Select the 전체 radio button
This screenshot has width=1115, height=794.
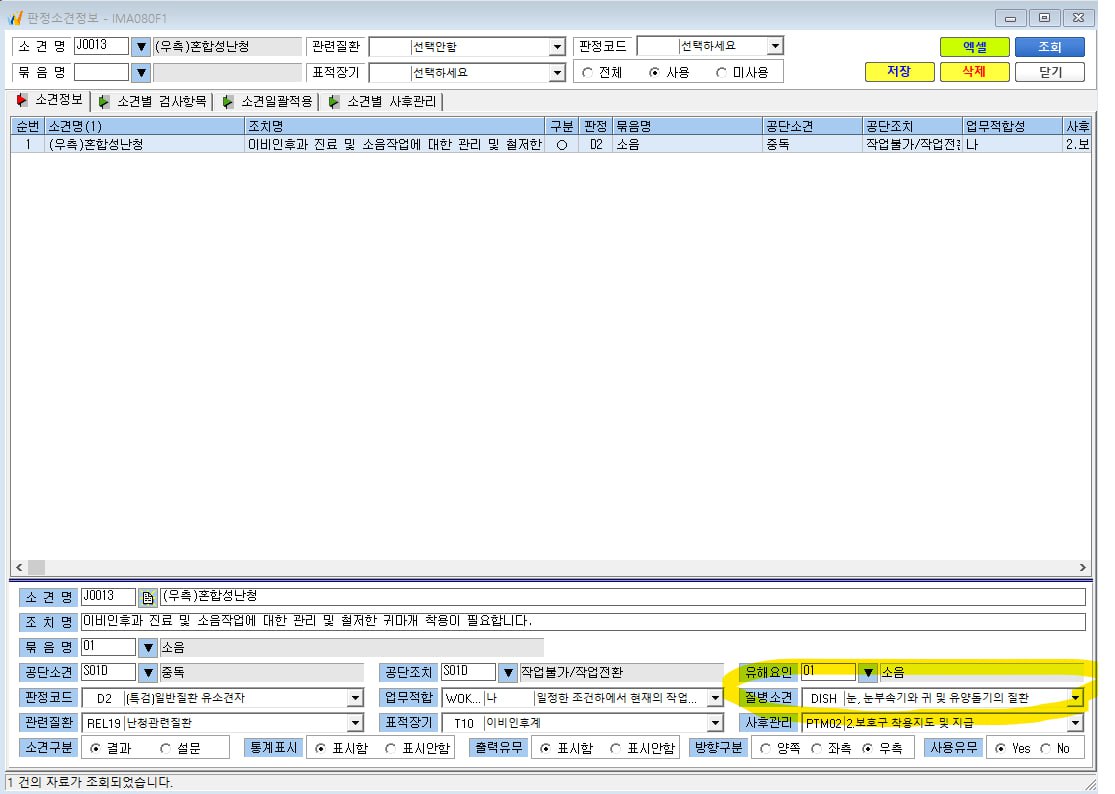pos(587,73)
